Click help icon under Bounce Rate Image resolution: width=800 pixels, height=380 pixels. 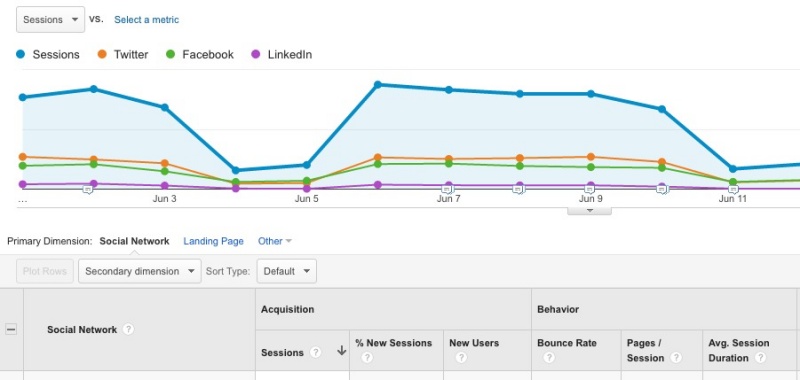(x=548, y=358)
